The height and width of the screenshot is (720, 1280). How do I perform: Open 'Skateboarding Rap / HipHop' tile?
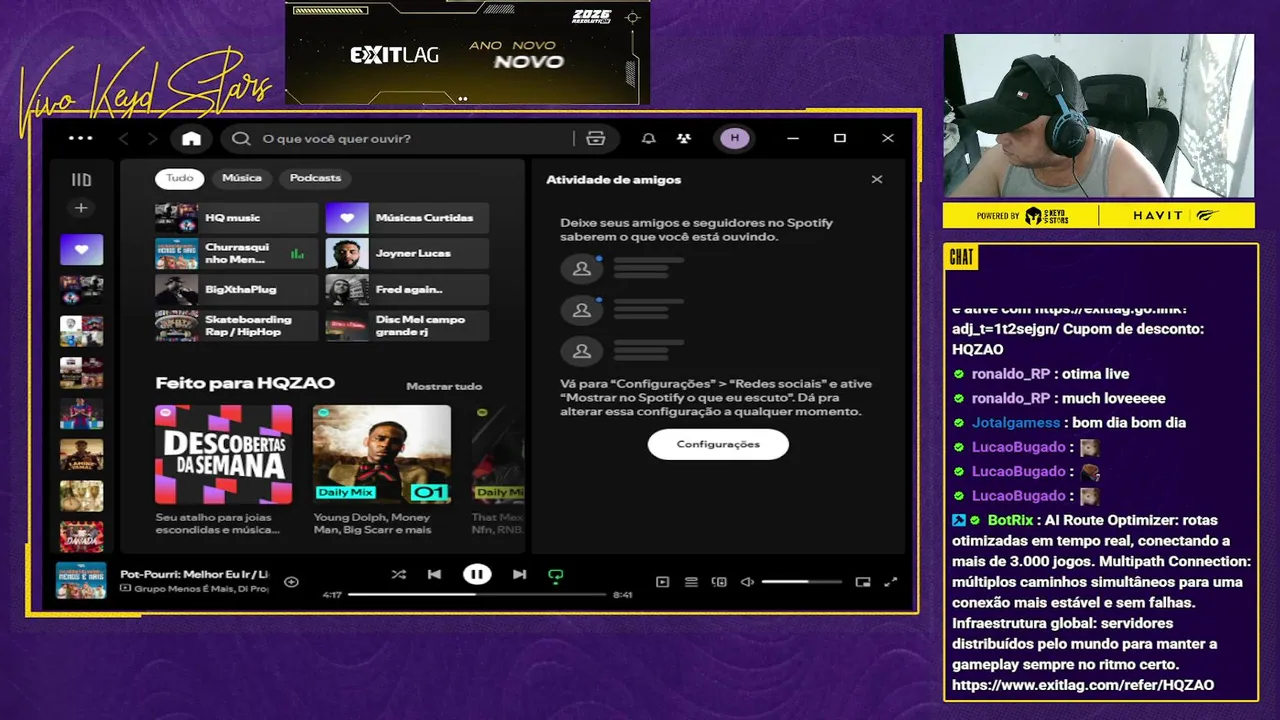(x=236, y=326)
